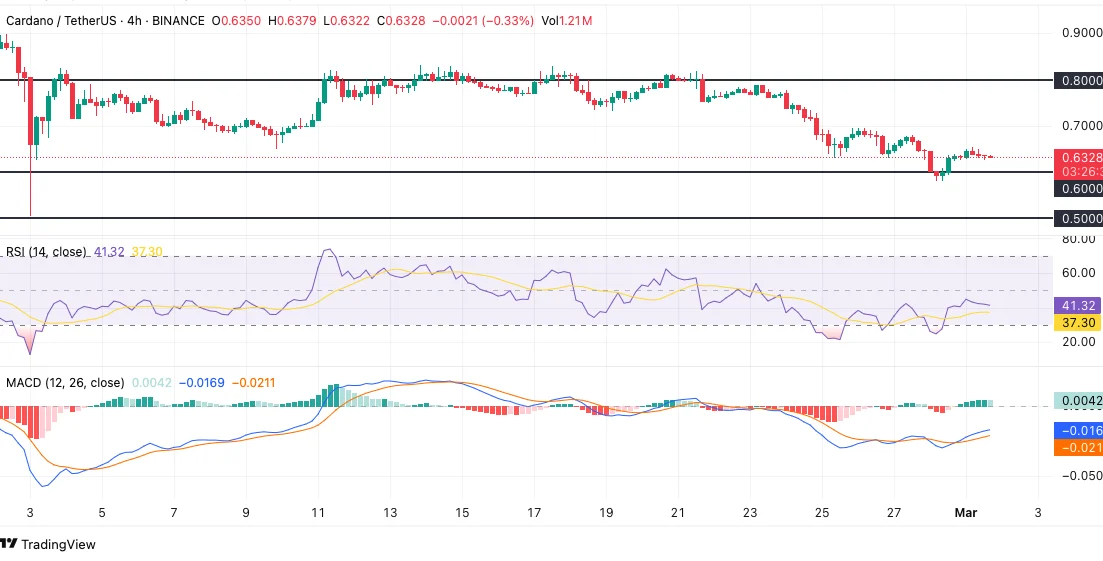The image size is (1103, 561).
Task: Click the MACD histogram scale tag 0.0042
Action: click(x=1078, y=401)
